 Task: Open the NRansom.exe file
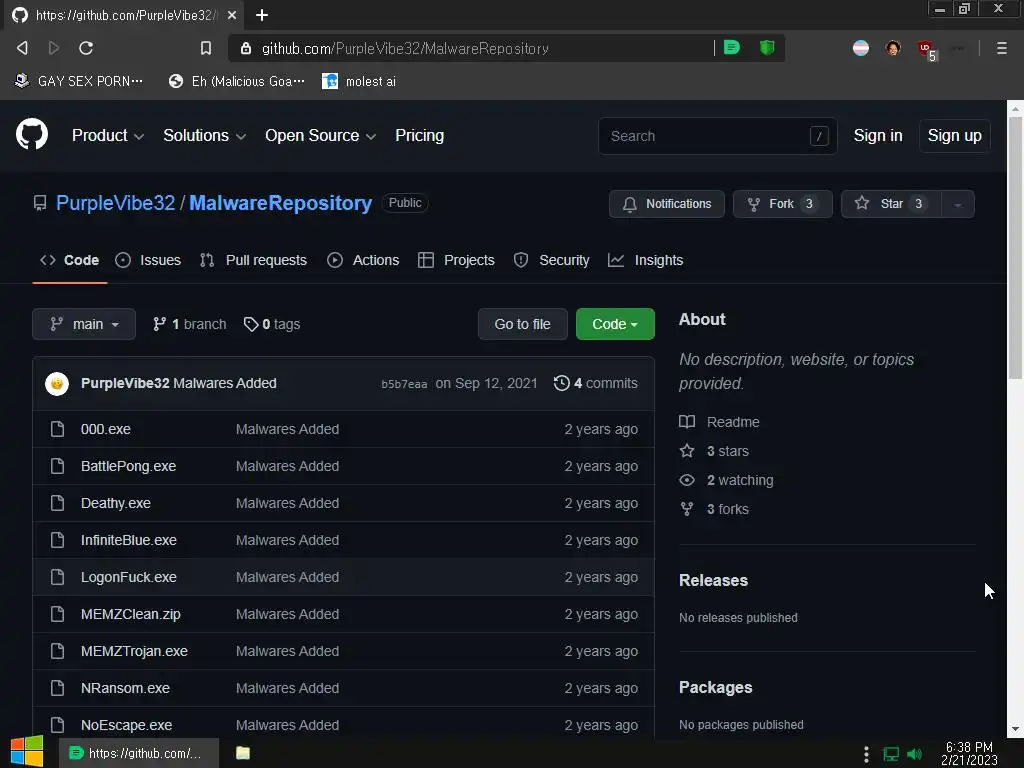125,688
